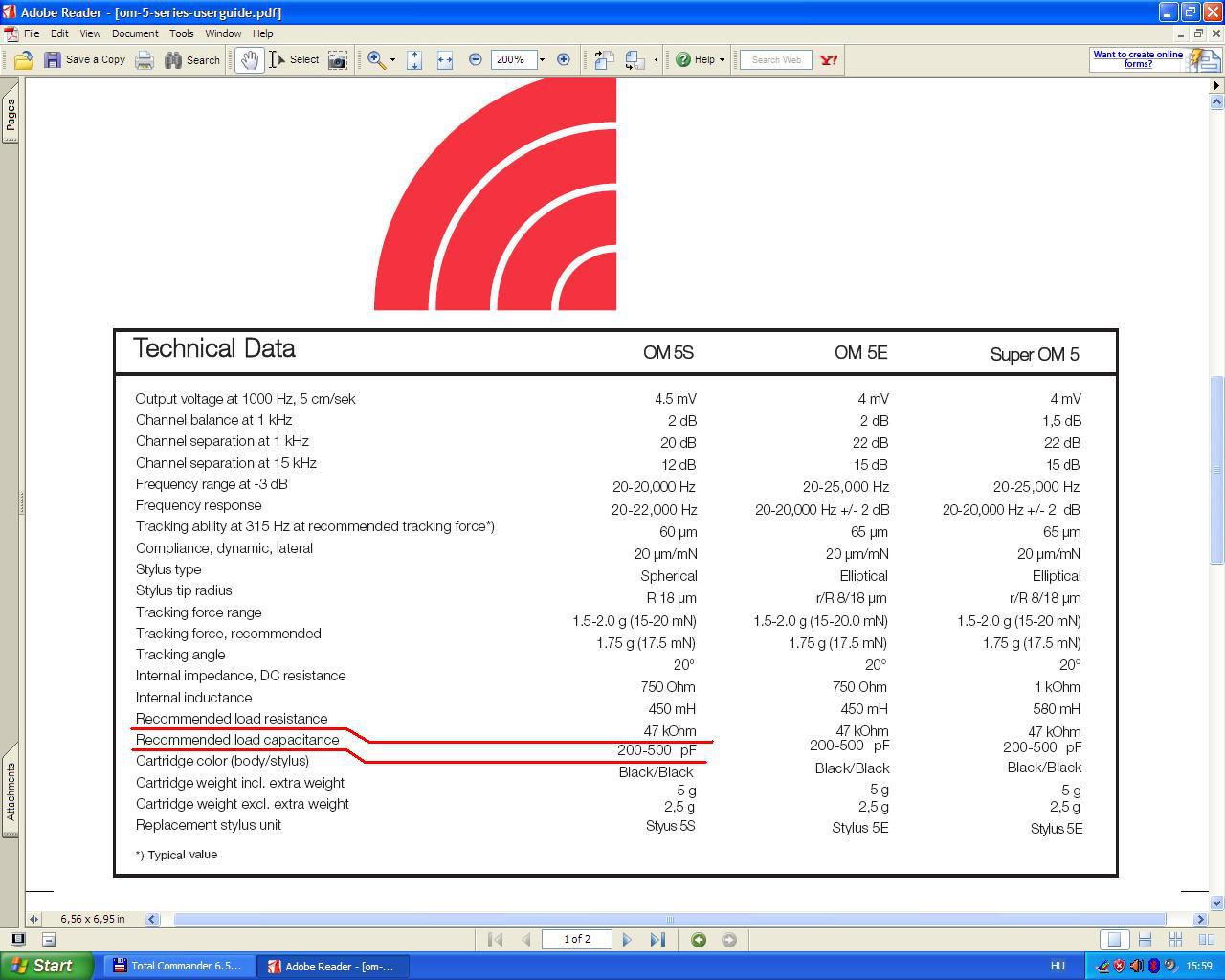
Task: Switch to Facing pages layout
Action: [x=1206, y=940]
